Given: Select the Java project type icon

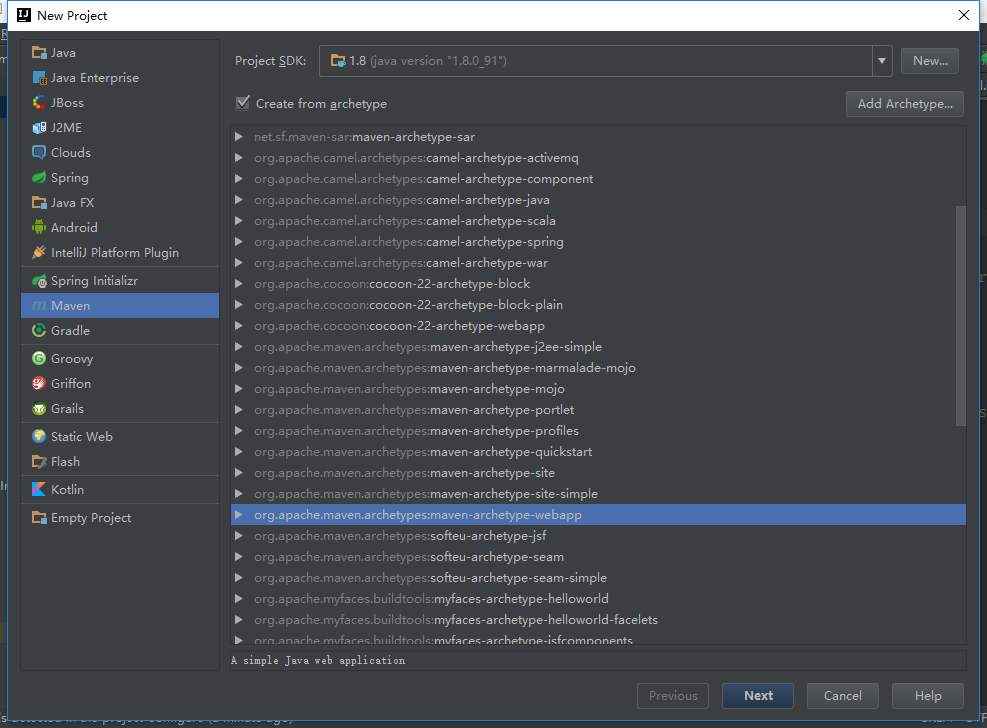Looking at the screenshot, I should 39,53.
